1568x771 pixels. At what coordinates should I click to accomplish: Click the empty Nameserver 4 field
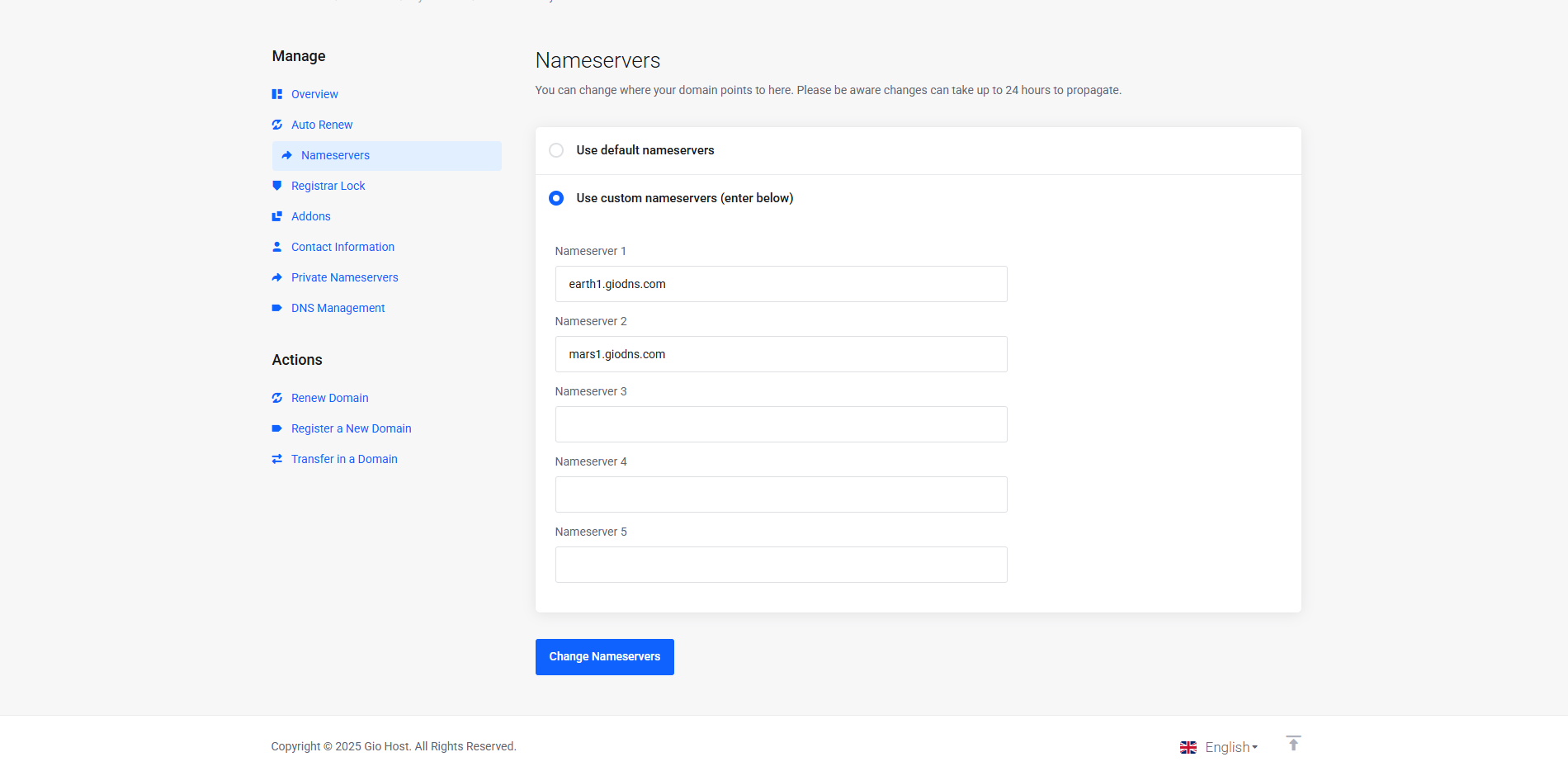point(782,494)
